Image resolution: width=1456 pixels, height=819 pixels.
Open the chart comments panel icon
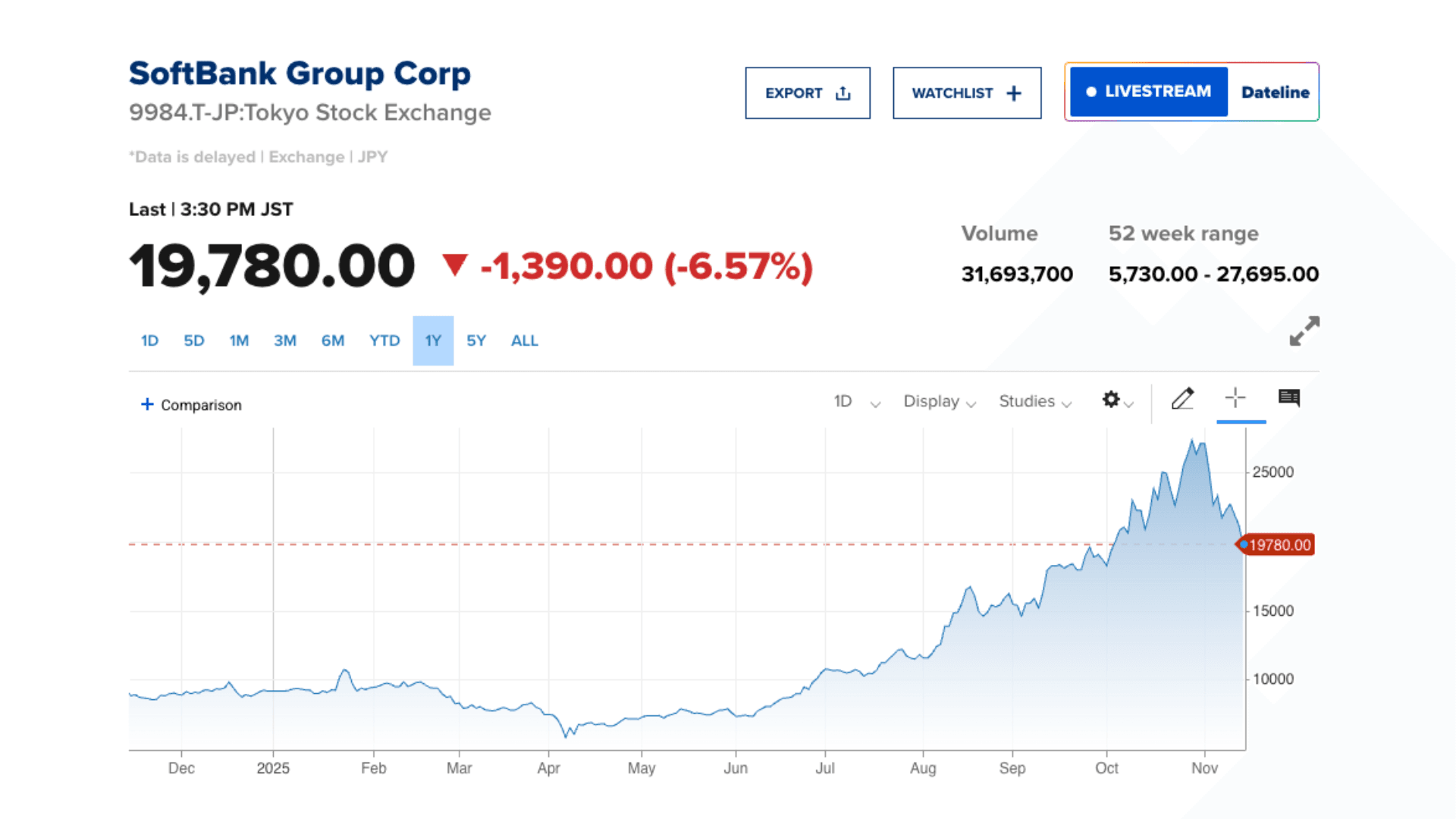pyautogui.click(x=1288, y=397)
